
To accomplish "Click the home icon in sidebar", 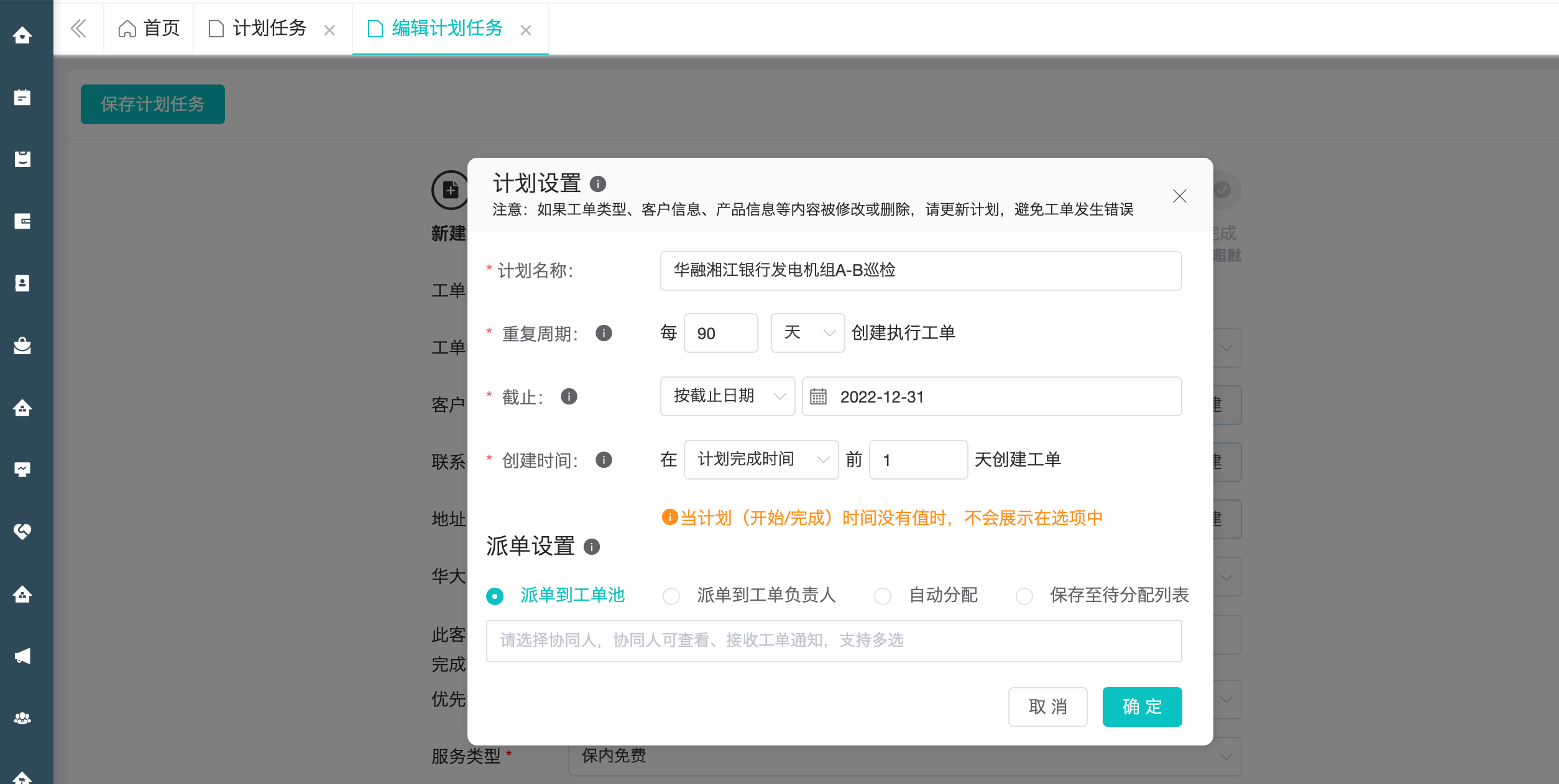I will click(x=22, y=35).
